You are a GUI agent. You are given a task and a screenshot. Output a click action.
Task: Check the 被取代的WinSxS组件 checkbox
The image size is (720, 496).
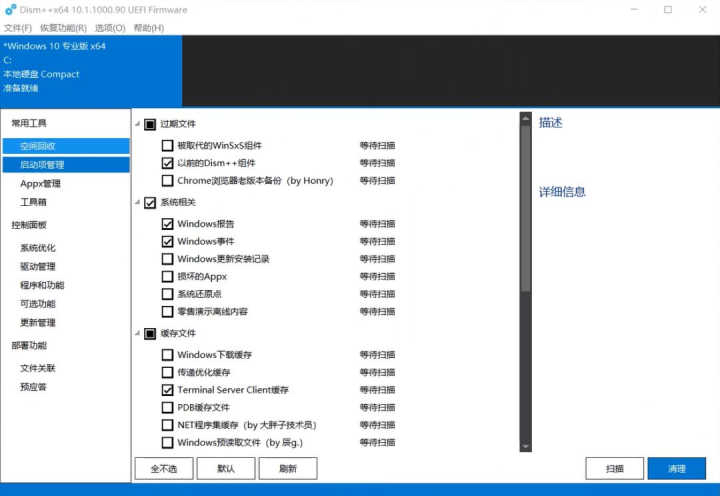click(167, 145)
